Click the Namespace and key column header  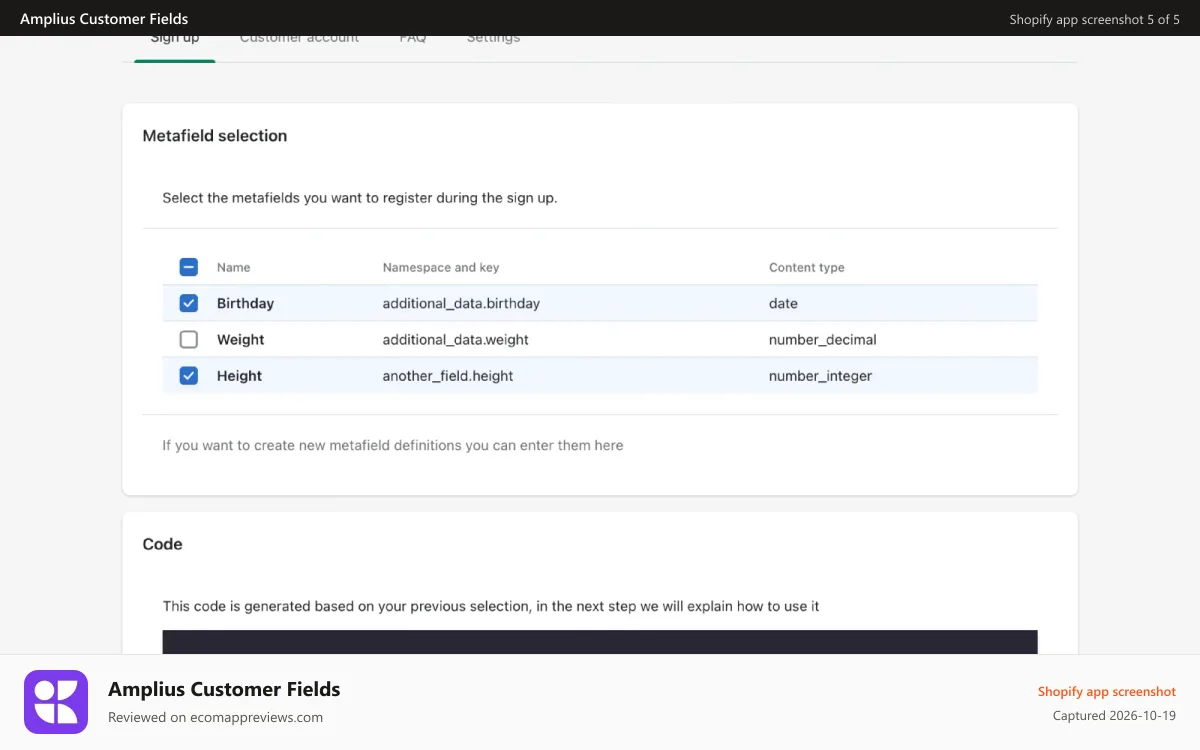click(x=440, y=267)
